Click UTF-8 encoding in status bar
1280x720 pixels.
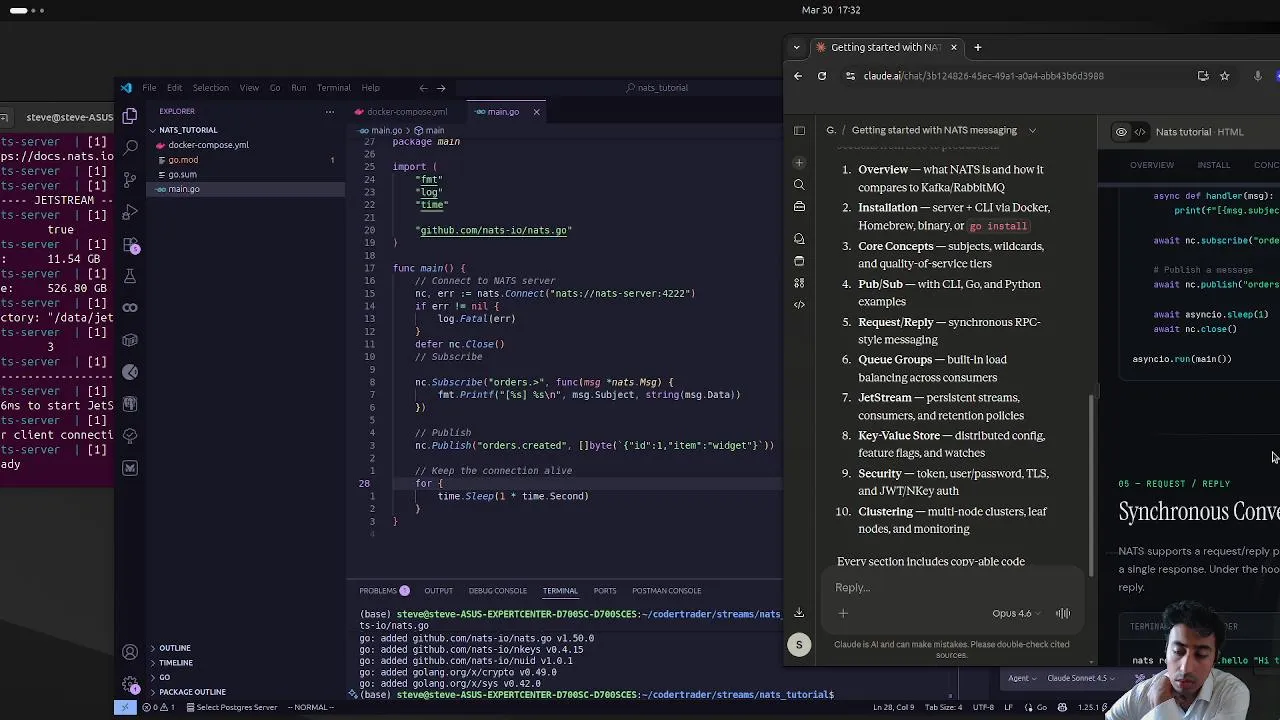[981, 708]
